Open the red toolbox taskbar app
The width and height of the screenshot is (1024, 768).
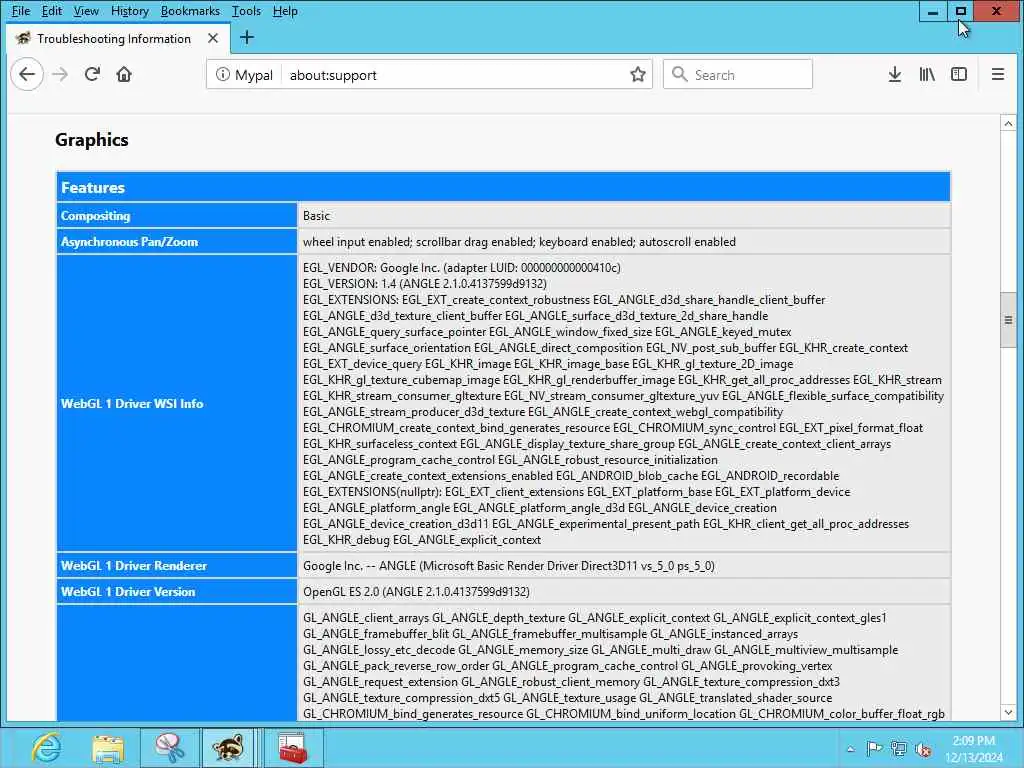[x=292, y=748]
